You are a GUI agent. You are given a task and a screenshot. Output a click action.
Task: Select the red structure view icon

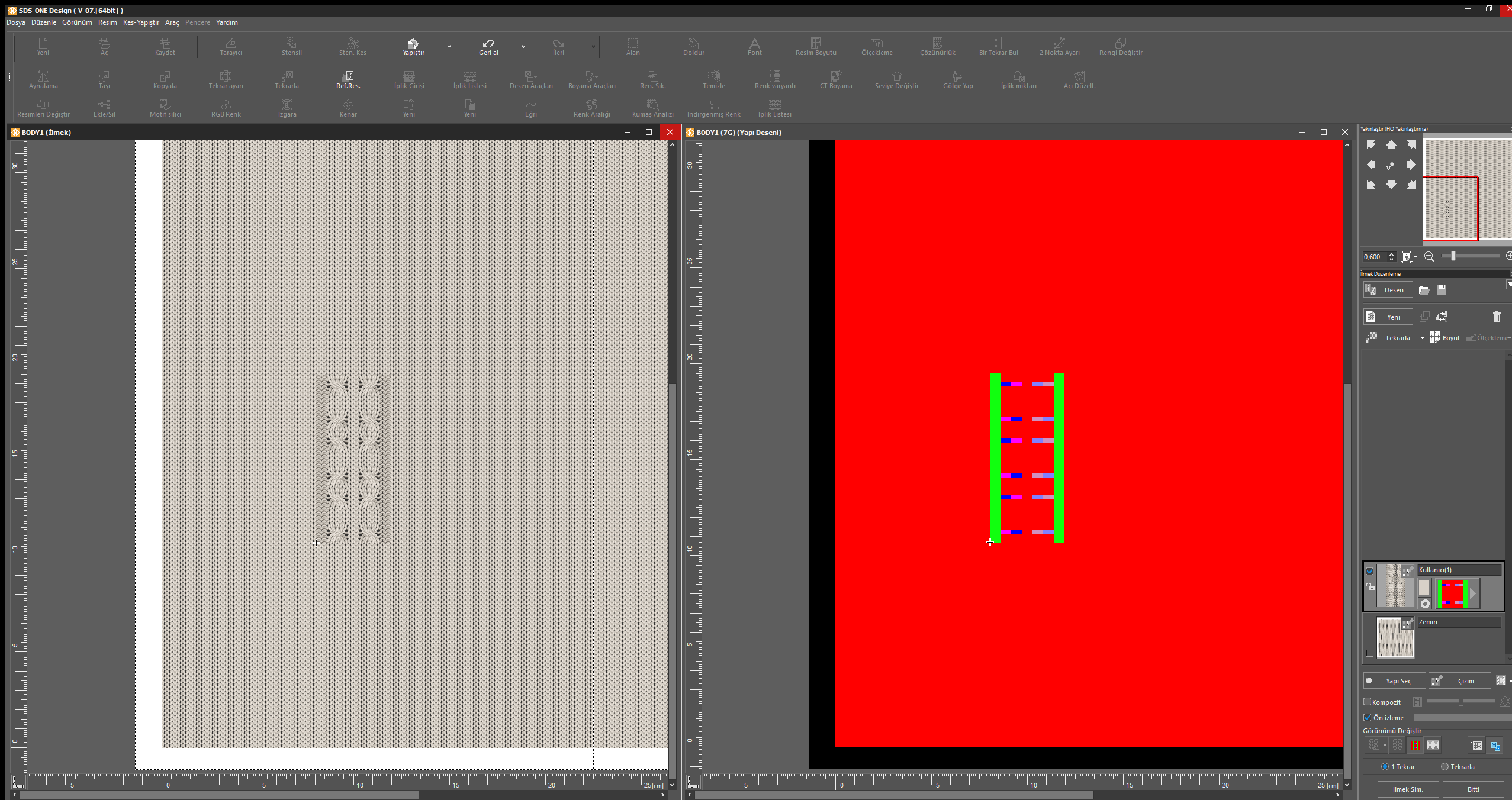pos(1416,746)
